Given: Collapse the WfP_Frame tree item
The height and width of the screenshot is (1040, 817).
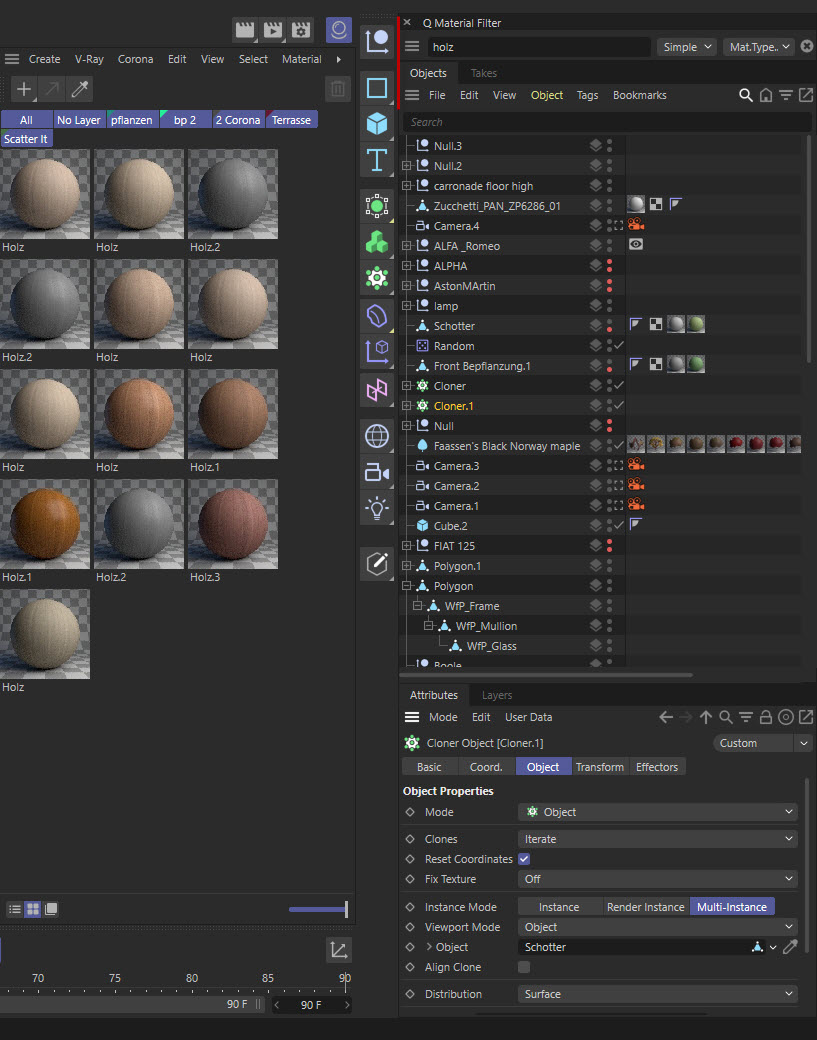Looking at the screenshot, I should [x=418, y=606].
